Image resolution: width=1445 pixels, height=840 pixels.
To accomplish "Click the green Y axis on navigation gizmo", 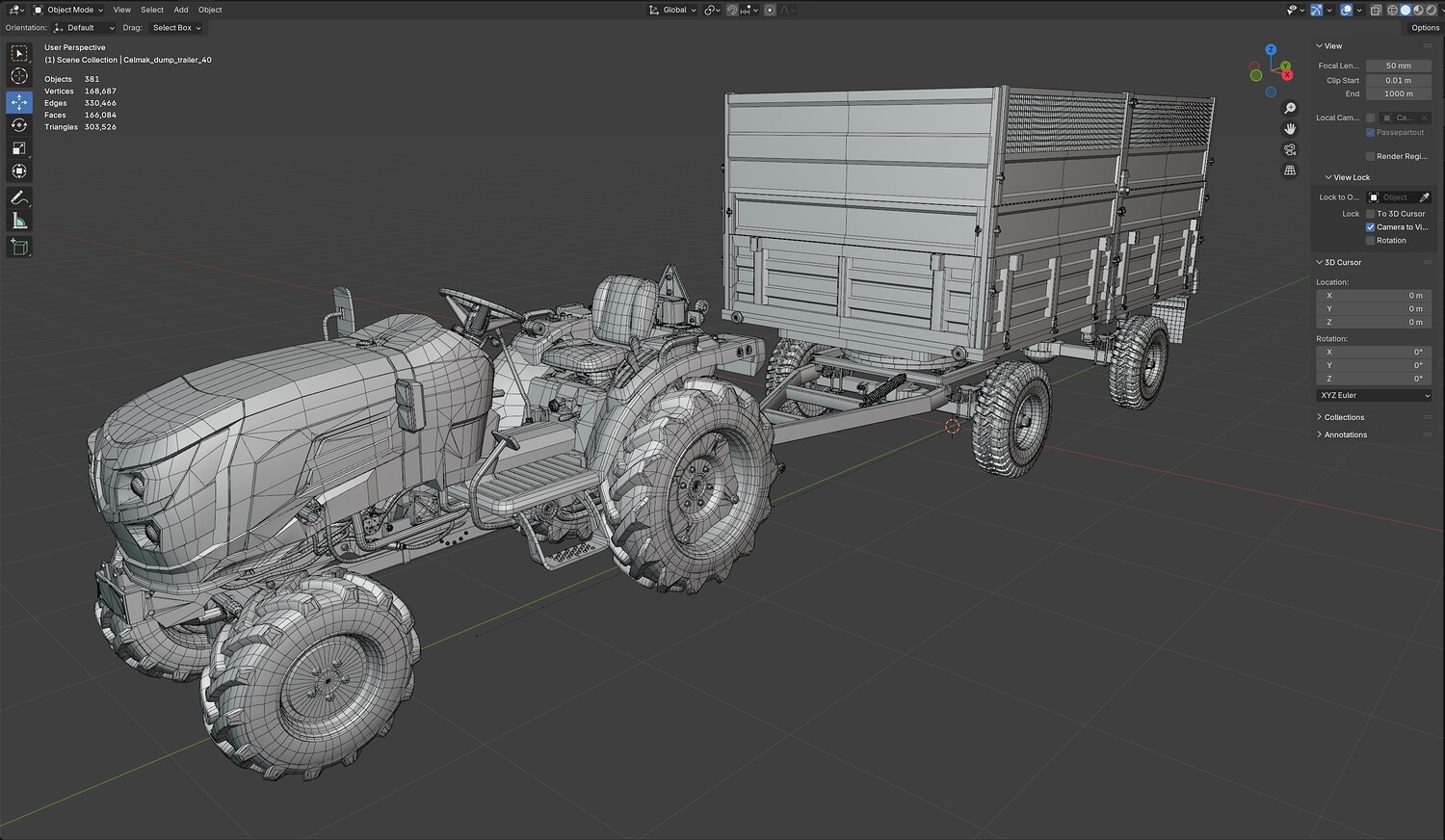I will point(1285,66).
